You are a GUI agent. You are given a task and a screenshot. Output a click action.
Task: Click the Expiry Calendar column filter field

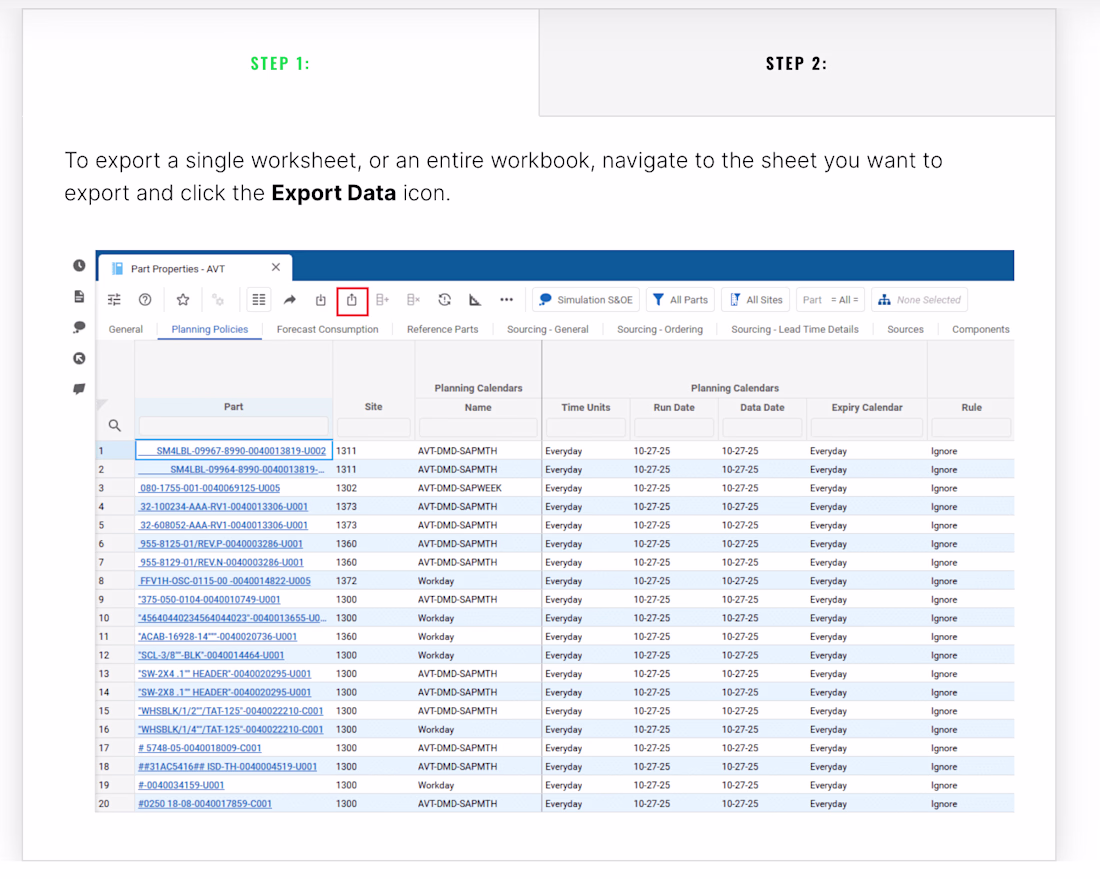point(867,427)
